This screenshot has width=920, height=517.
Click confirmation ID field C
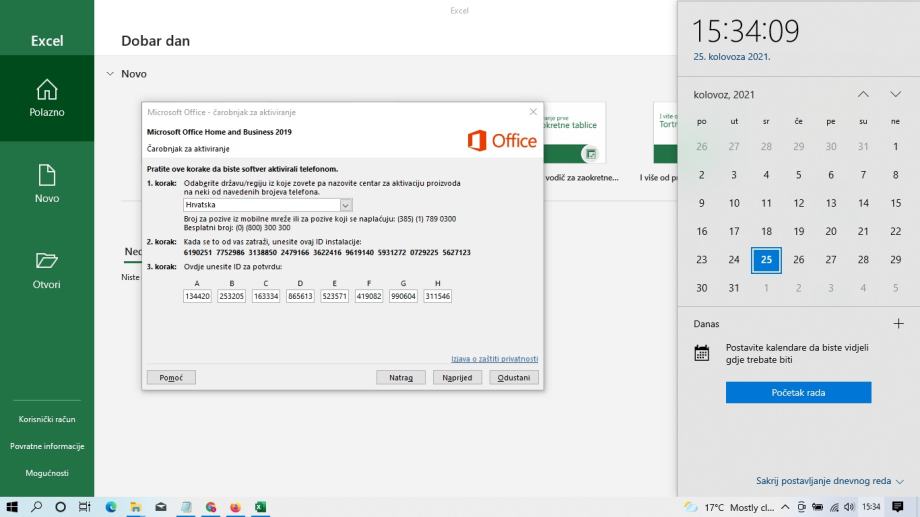click(x=266, y=296)
